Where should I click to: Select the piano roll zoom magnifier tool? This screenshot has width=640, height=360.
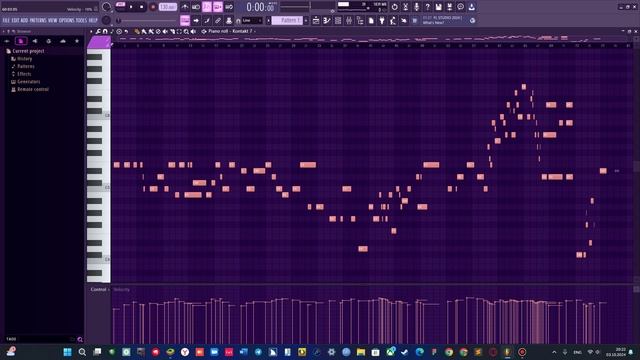tap(186, 31)
